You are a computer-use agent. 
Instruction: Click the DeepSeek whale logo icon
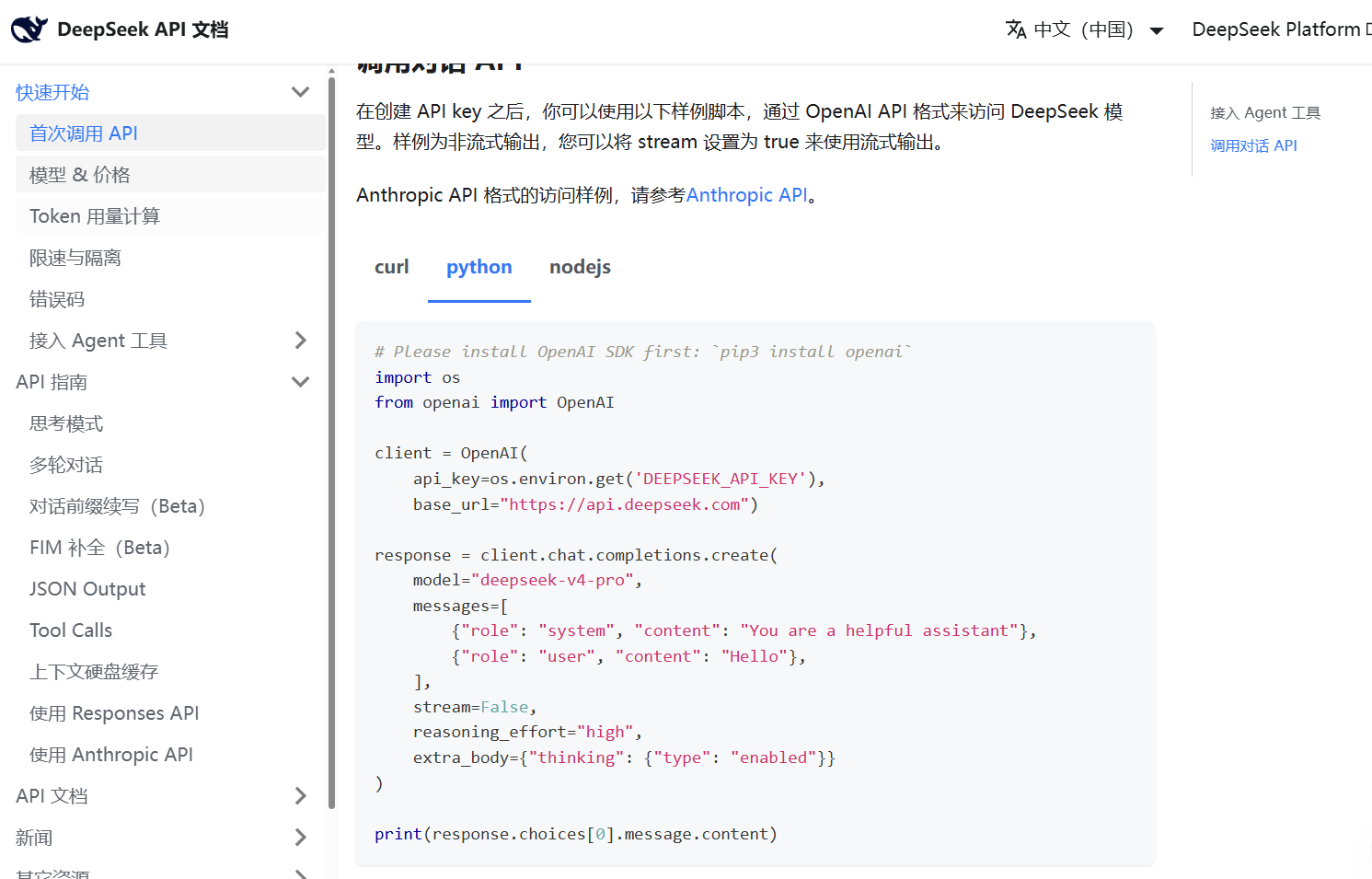coord(29,29)
